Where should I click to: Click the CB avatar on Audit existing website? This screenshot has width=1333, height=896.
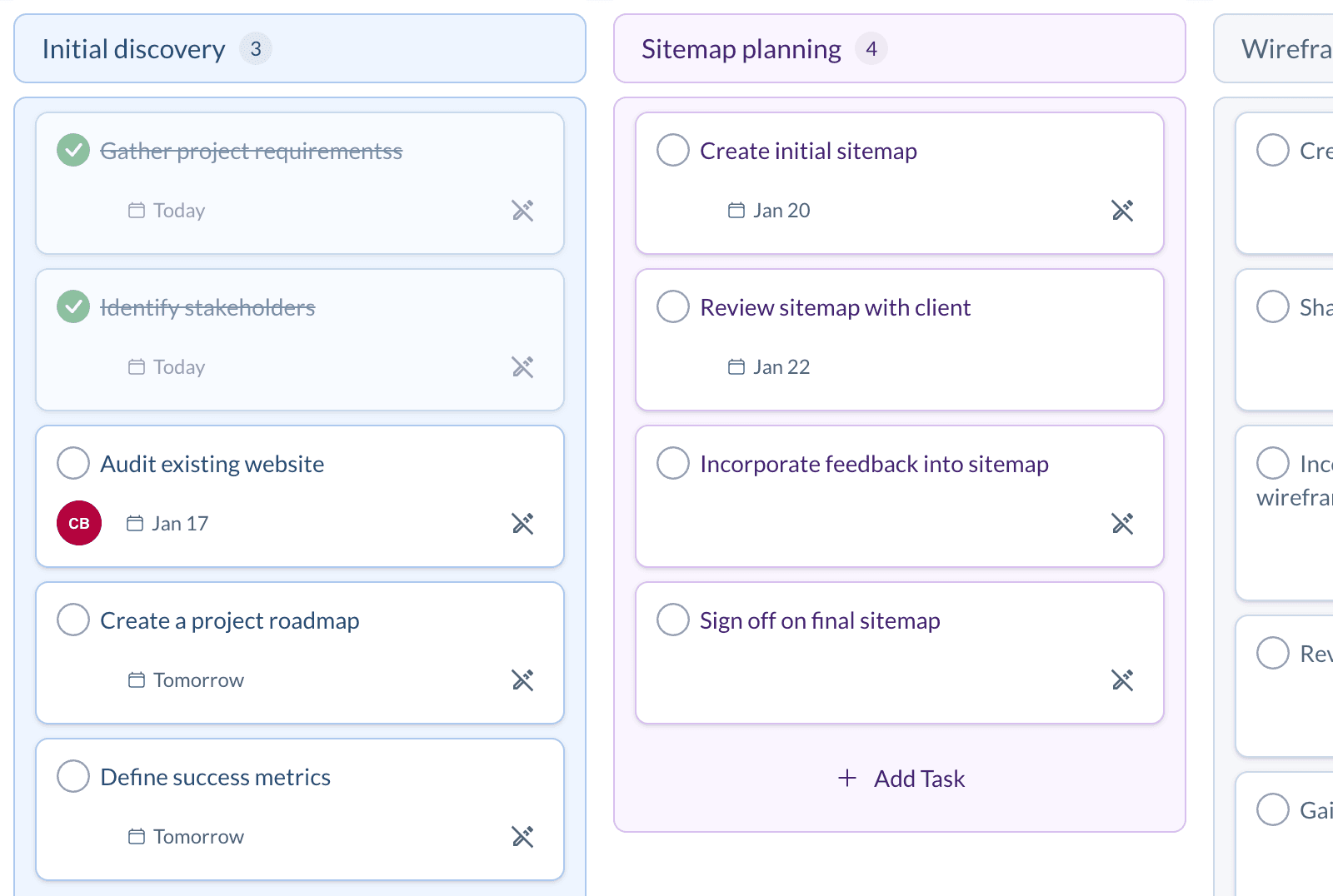point(78,523)
